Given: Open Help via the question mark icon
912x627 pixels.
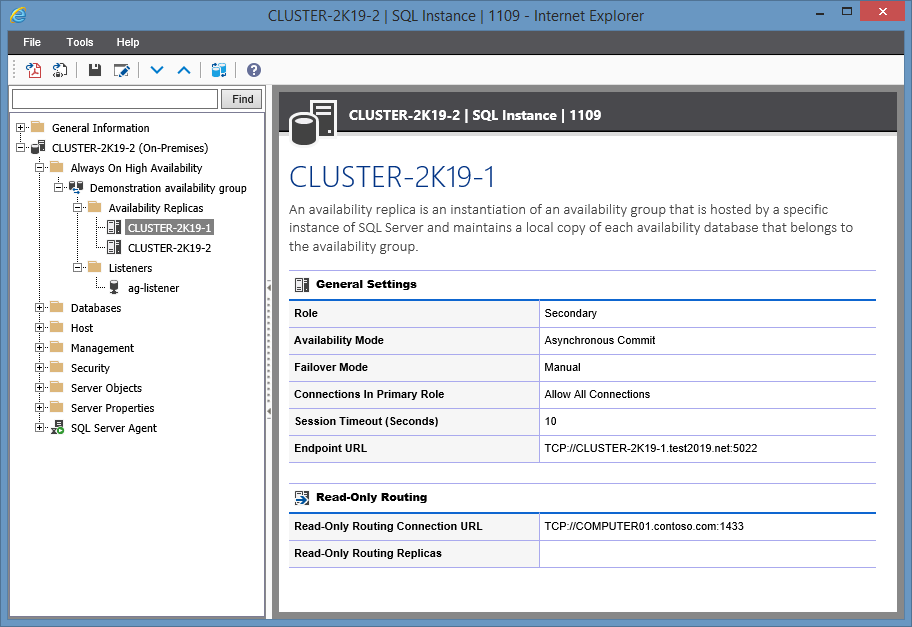Looking at the screenshot, I should [253, 70].
